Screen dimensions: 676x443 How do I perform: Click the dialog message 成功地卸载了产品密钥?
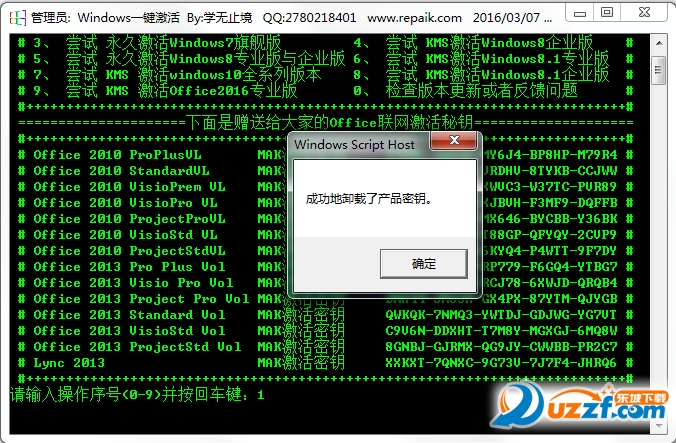point(369,199)
